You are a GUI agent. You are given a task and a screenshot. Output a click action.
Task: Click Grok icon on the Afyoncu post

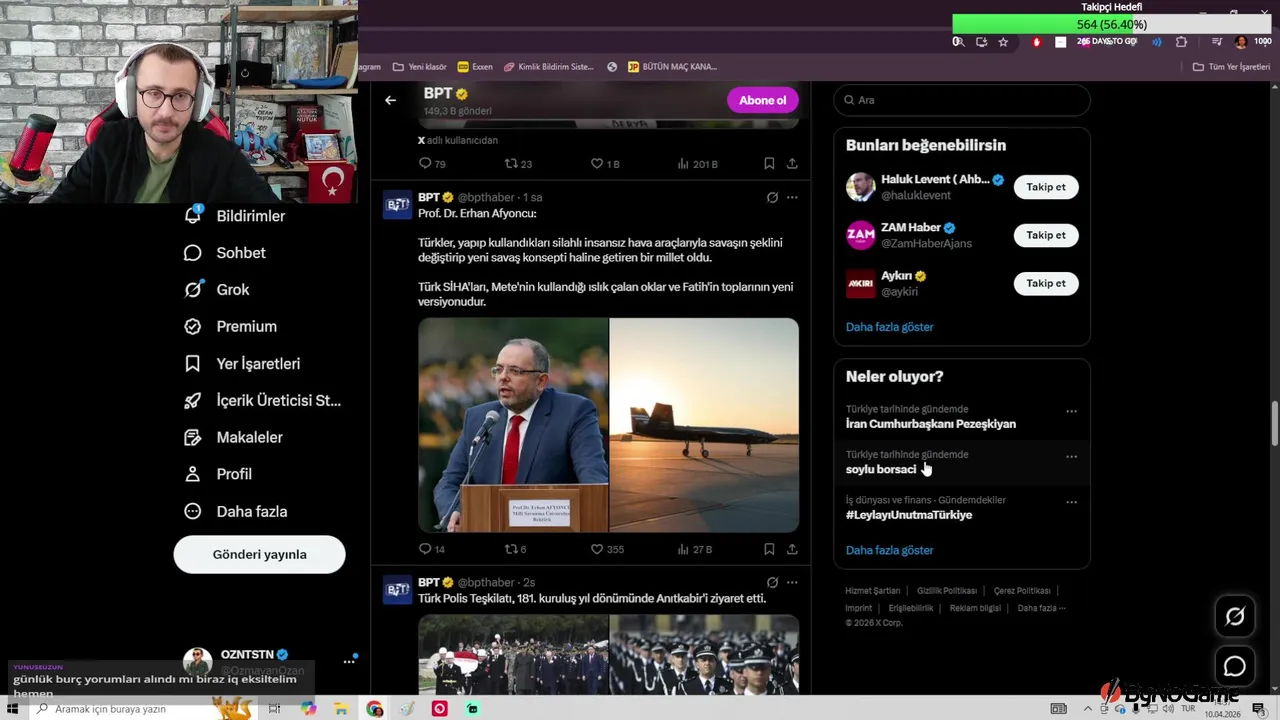tap(772, 197)
